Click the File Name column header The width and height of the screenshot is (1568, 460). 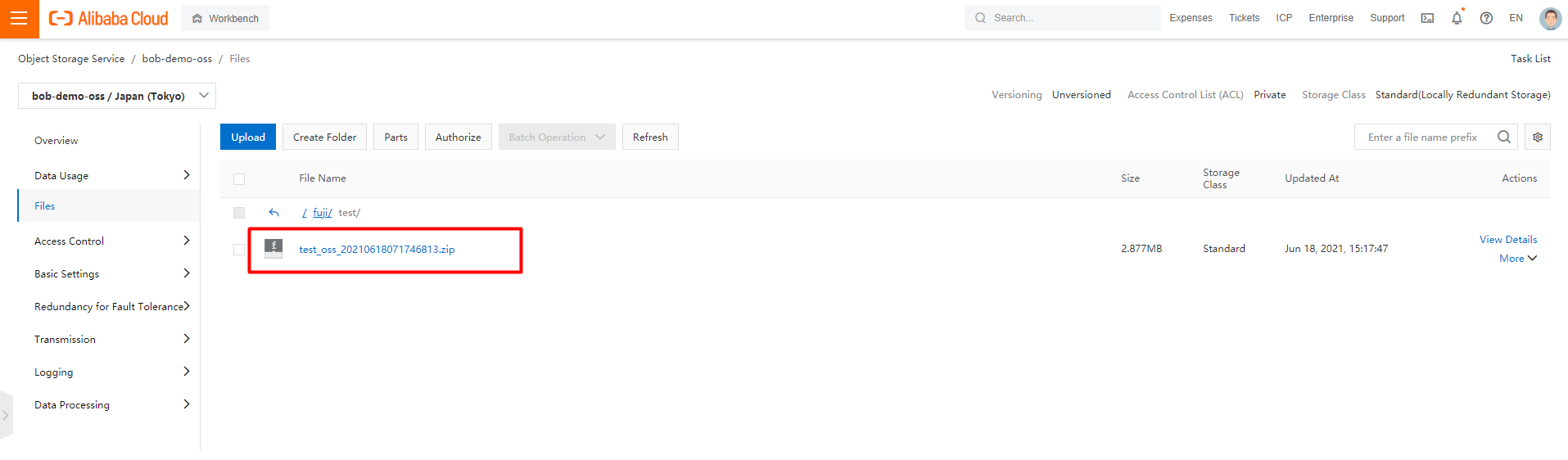(x=323, y=178)
